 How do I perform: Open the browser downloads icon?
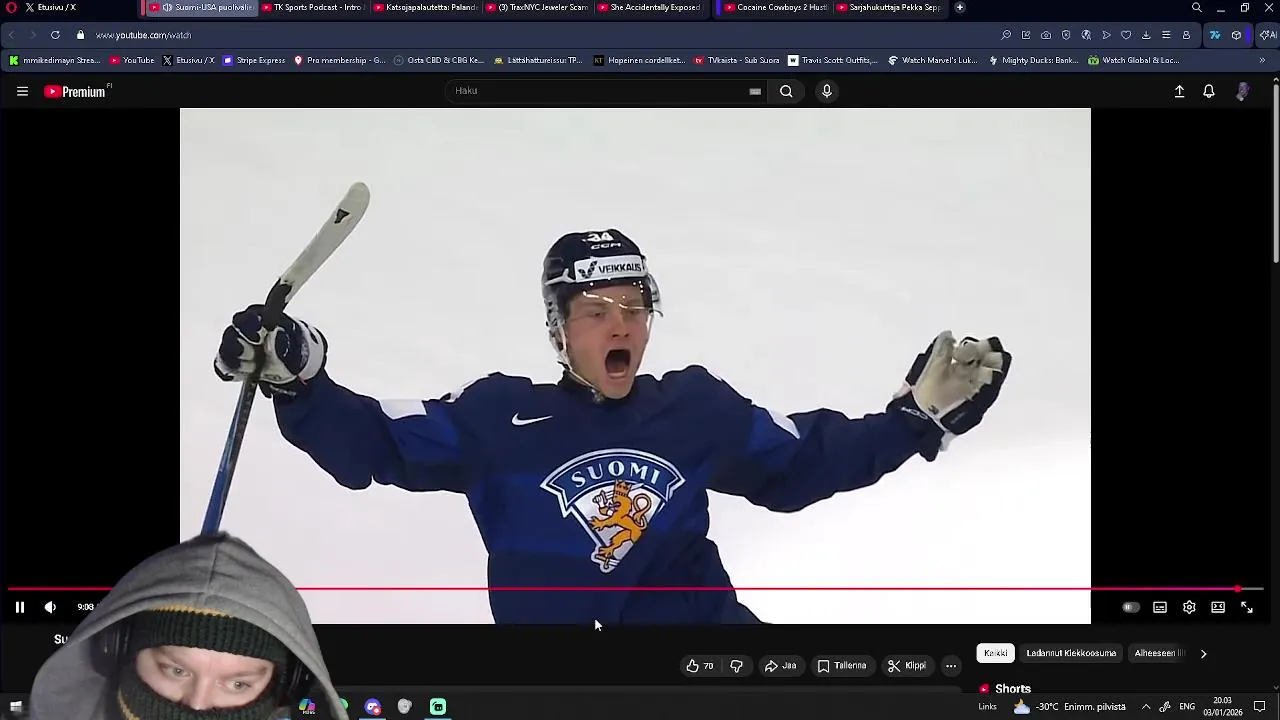point(1146,35)
